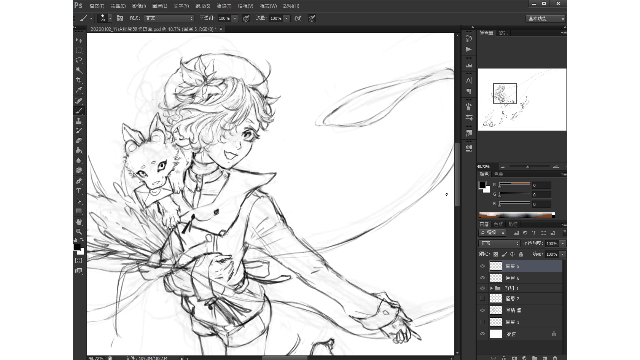Open the last menu in the menu bar
The image size is (640, 360).
point(291,6)
